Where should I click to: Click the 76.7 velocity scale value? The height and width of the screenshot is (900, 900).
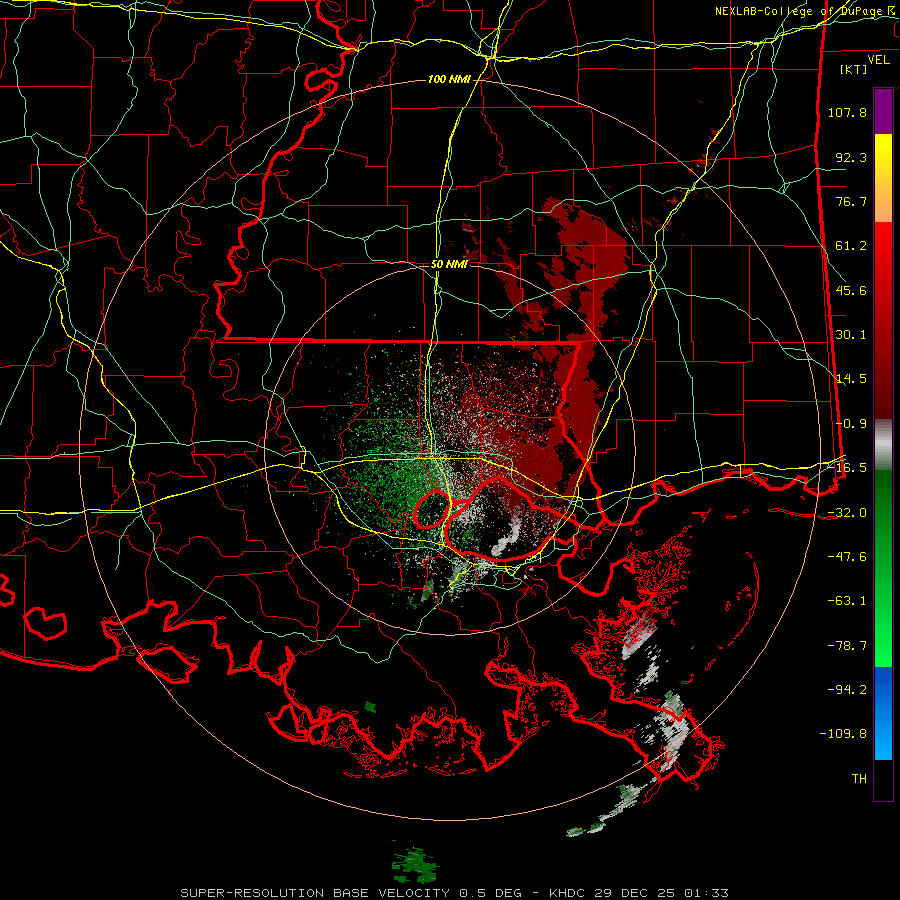[851, 201]
